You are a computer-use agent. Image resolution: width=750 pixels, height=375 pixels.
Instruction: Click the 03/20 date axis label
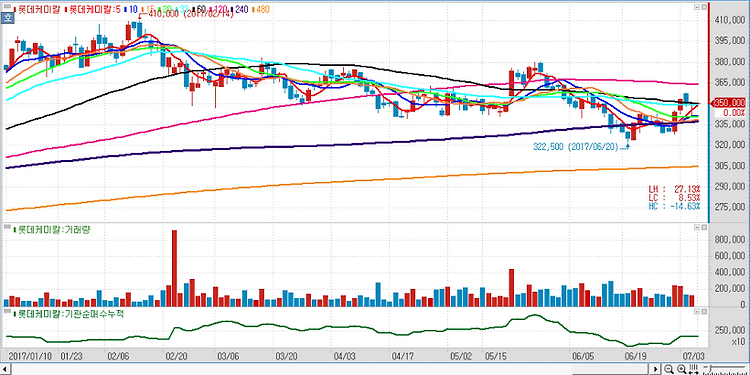click(286, 356)
